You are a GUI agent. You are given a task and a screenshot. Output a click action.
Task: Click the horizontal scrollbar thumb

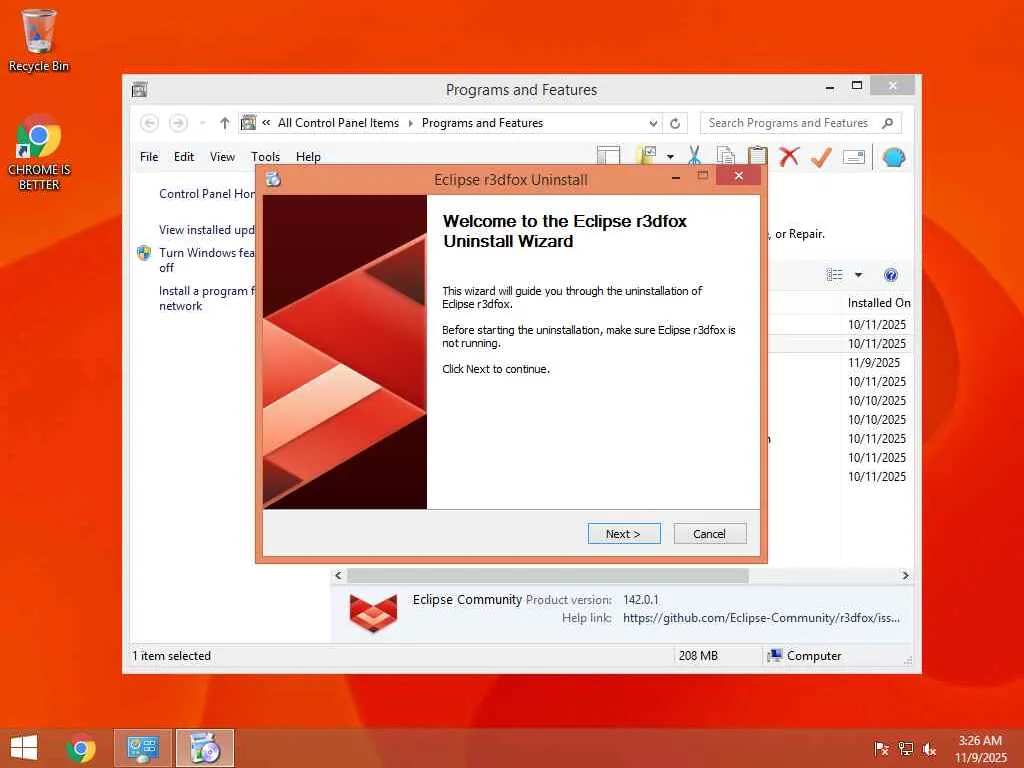pos(547,575)
